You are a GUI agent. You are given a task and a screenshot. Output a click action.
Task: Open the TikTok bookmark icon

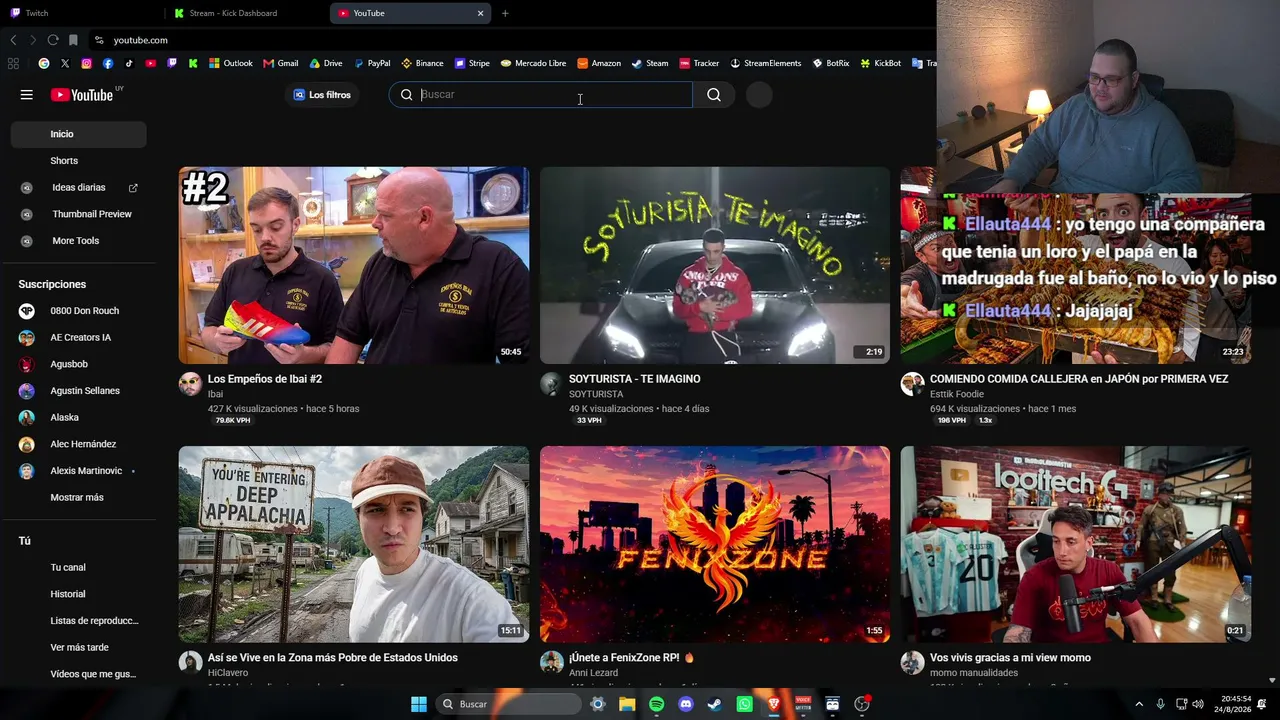click(129, 63)
